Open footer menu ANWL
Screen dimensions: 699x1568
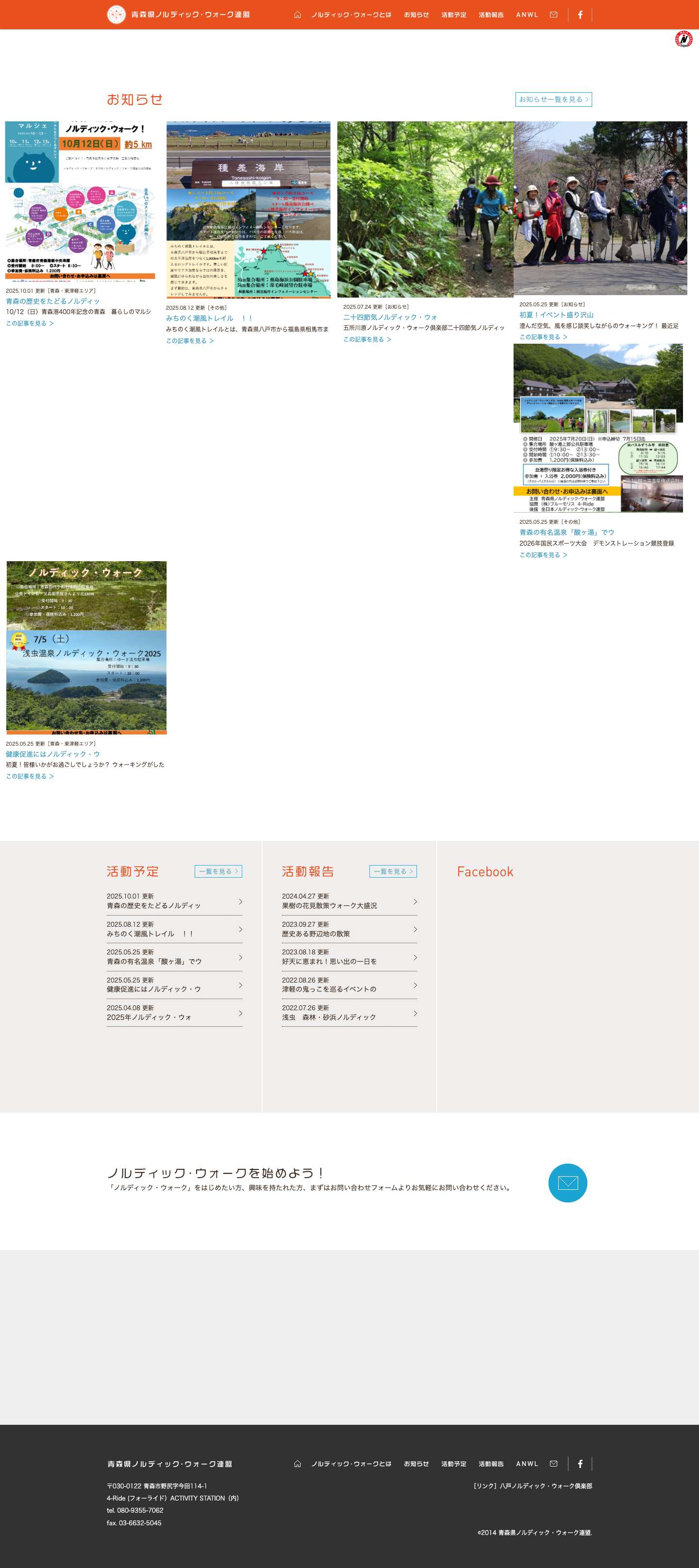(x=527, y=1463)
